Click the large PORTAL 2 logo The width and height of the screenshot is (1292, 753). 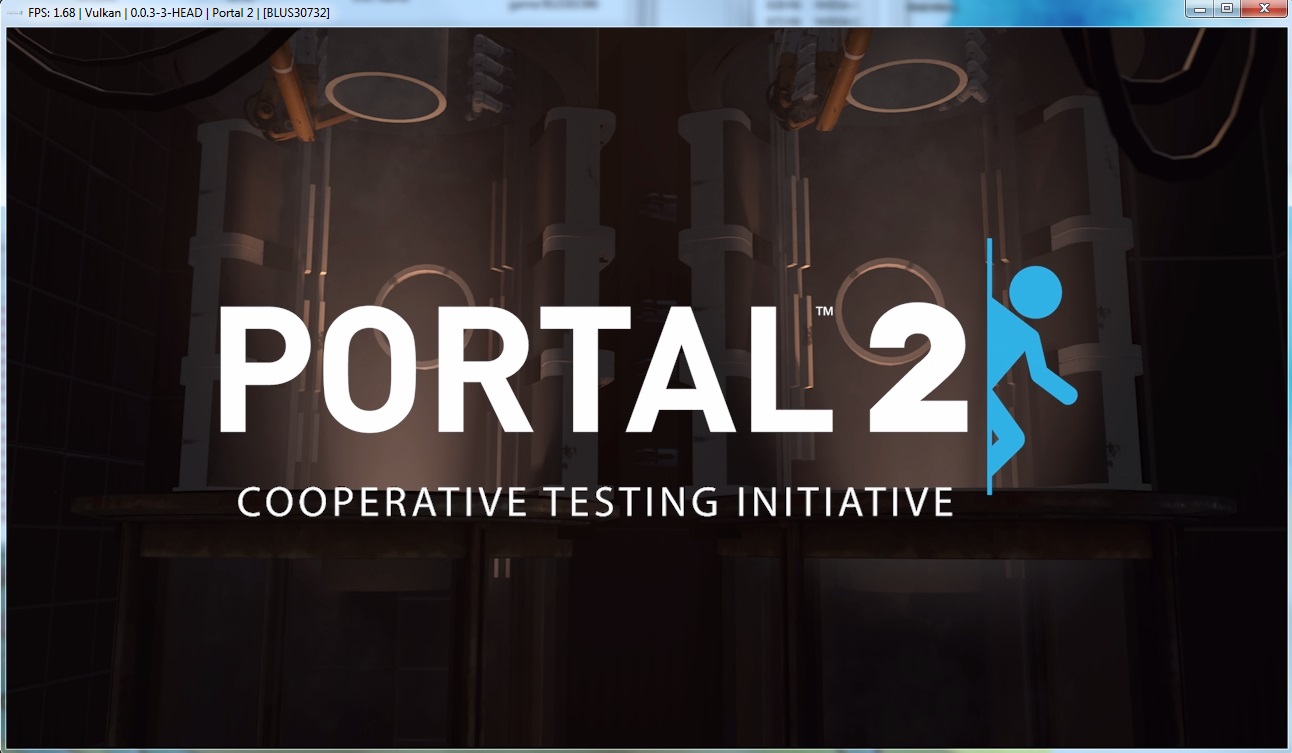594,367
